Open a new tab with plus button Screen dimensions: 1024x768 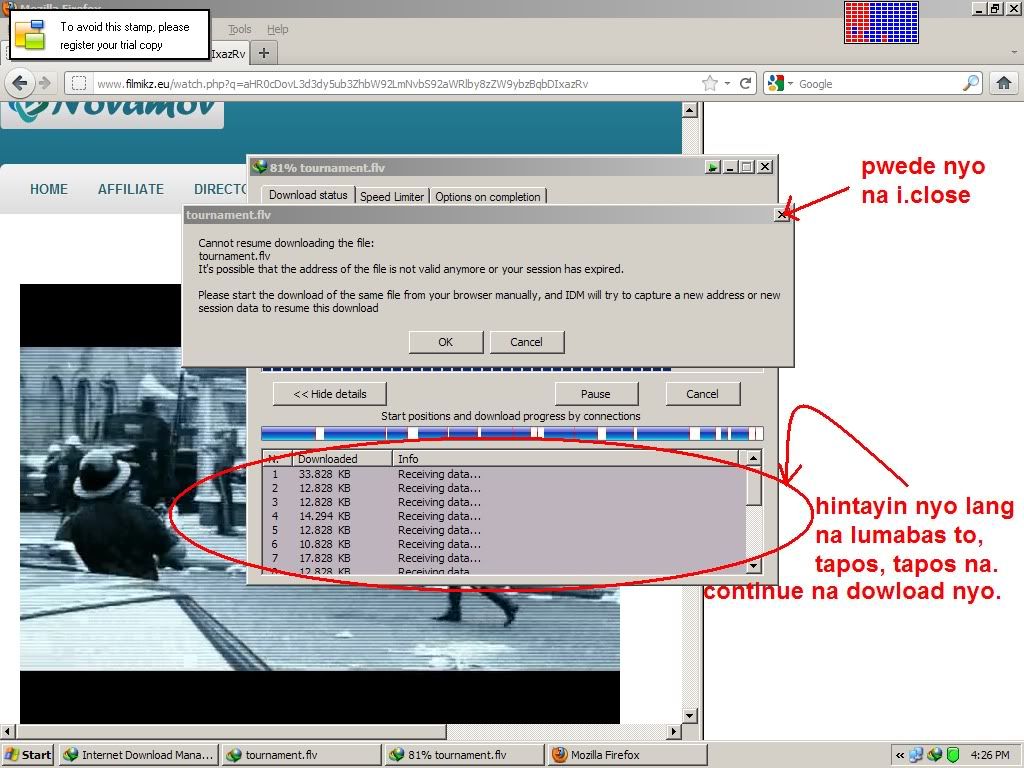click(x=264, y=53)
